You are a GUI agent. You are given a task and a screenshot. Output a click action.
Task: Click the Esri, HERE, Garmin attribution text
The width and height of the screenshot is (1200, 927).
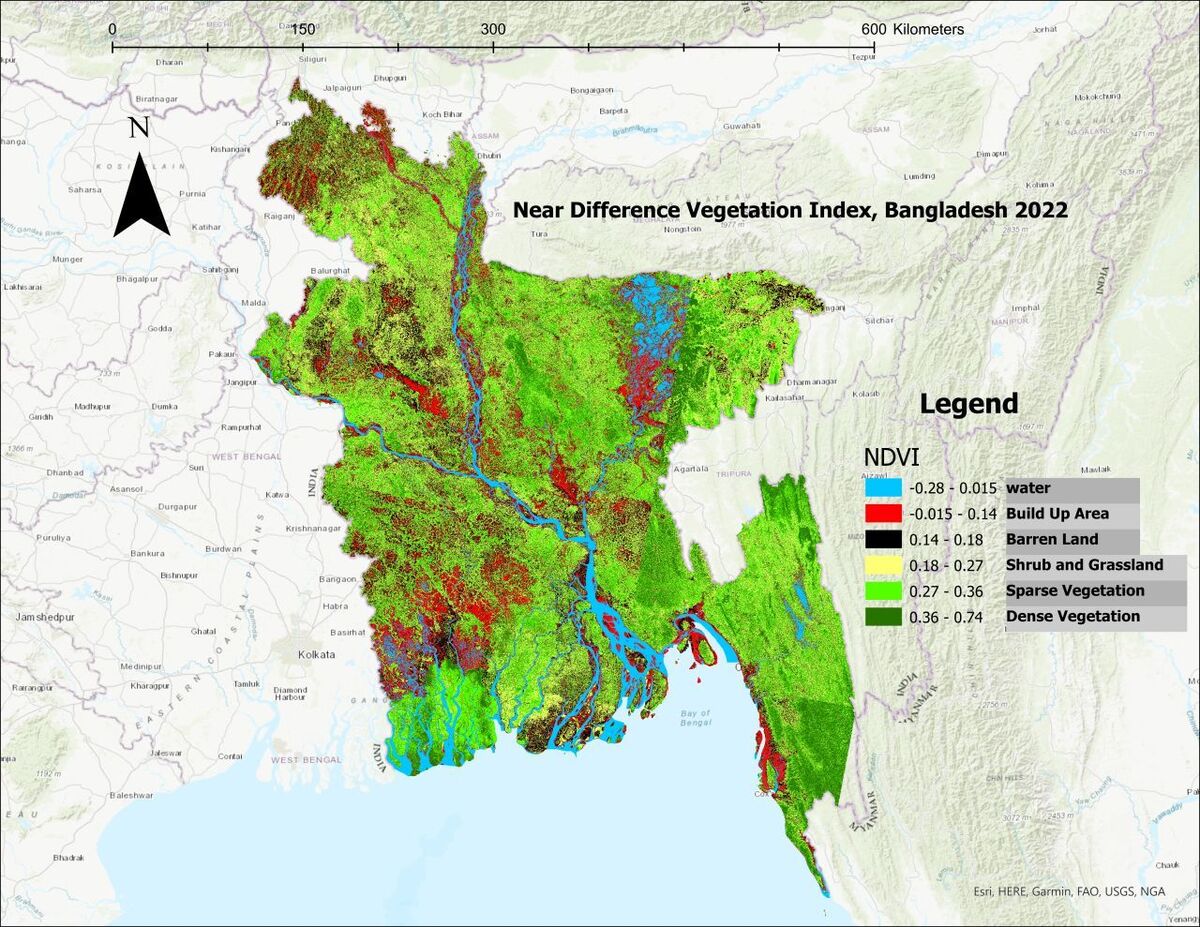(x=1068, y=892)
